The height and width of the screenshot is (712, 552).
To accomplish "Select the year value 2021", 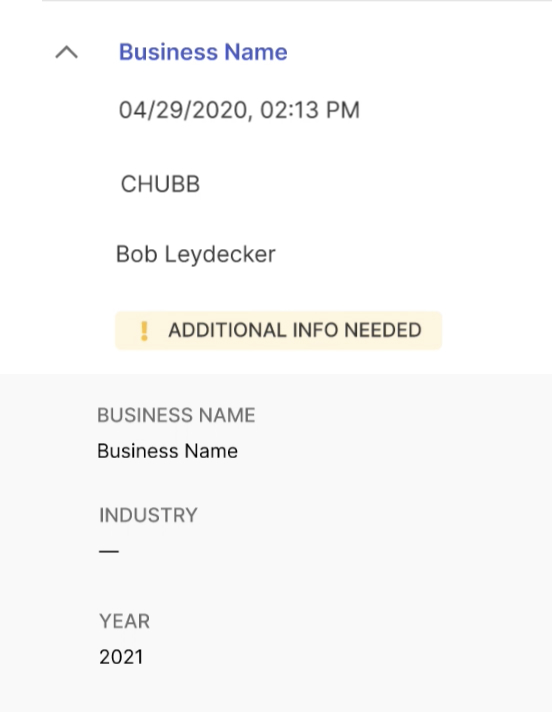I will [121, 657].
